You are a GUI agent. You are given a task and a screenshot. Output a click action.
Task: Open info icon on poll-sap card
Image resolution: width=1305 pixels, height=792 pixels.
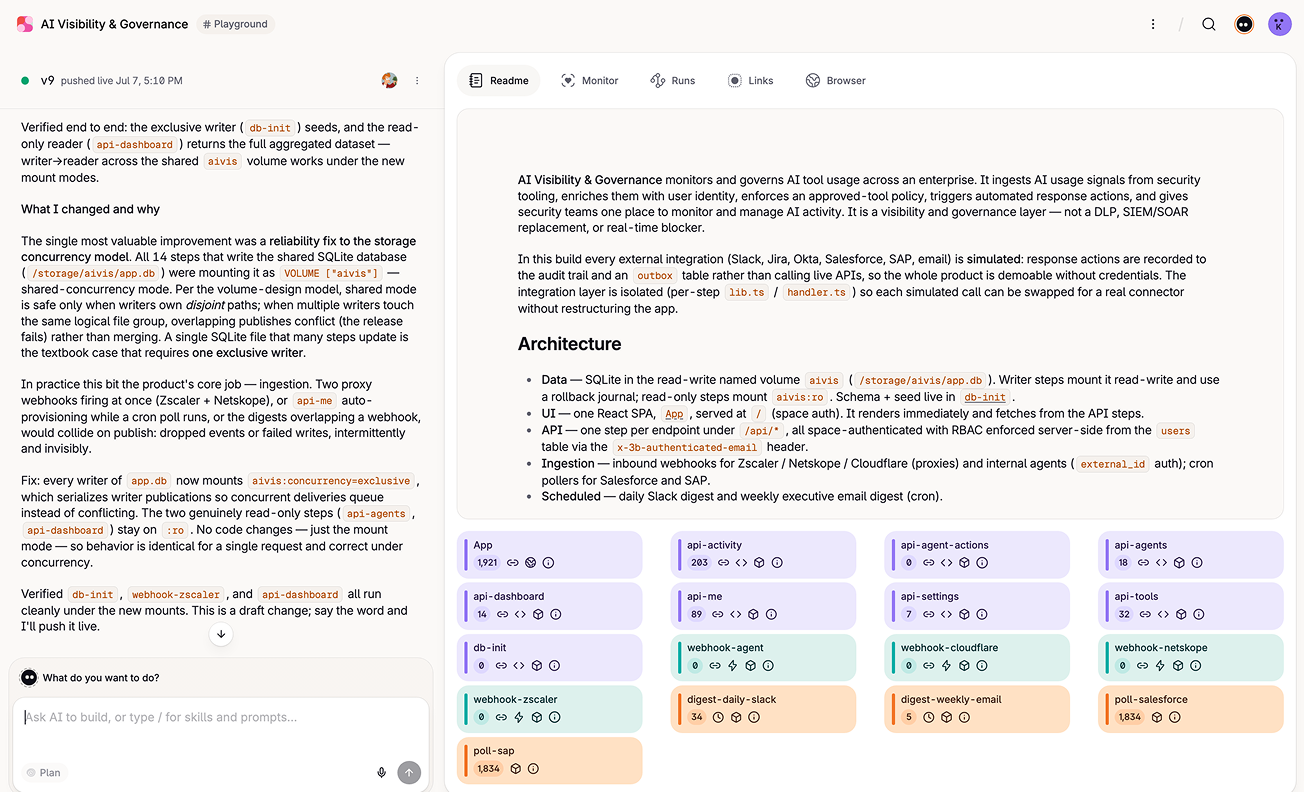pos(533,768)
